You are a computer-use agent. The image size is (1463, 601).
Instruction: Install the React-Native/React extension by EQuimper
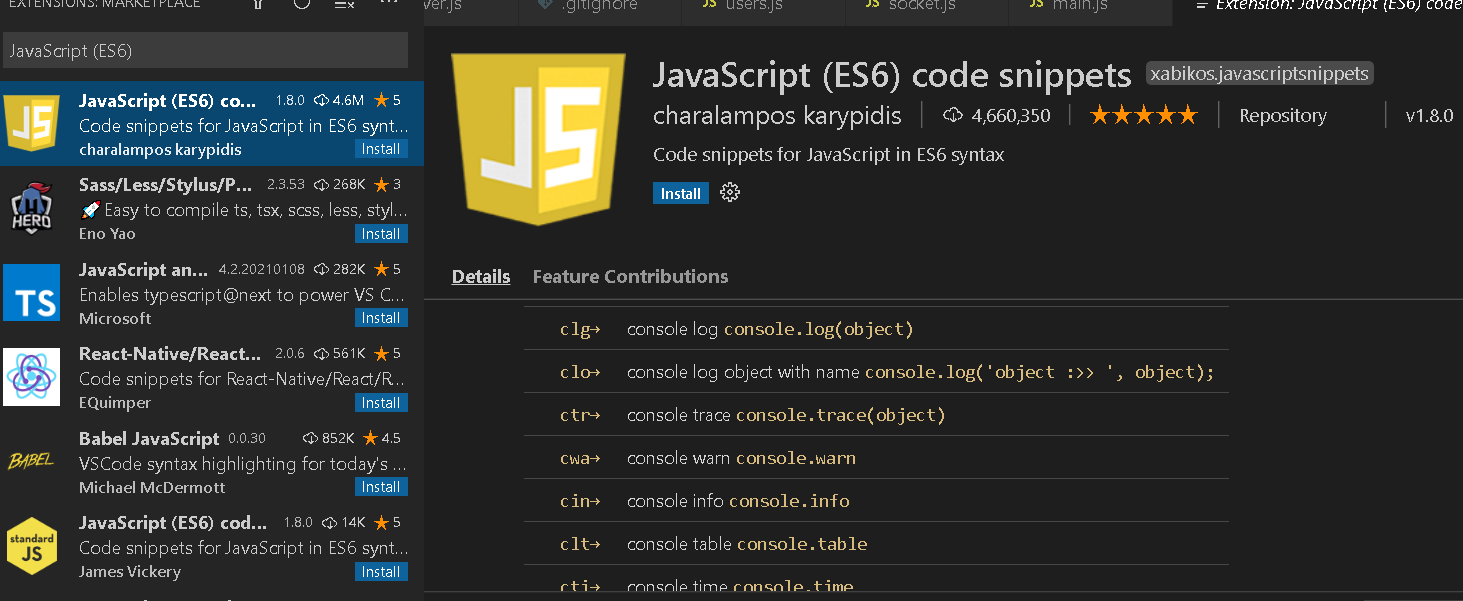381,403
